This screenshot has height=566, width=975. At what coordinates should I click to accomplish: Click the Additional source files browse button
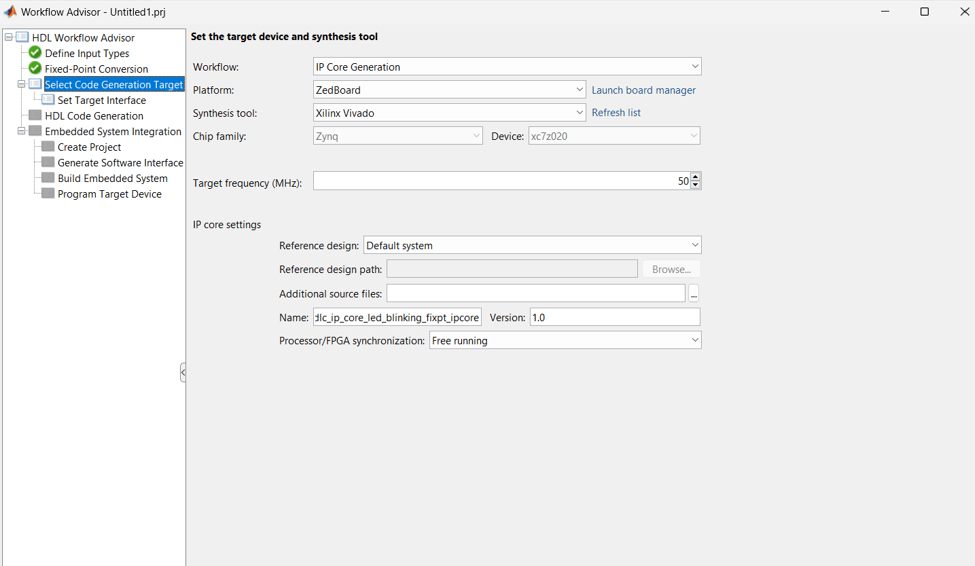click(x=693, y=294)
